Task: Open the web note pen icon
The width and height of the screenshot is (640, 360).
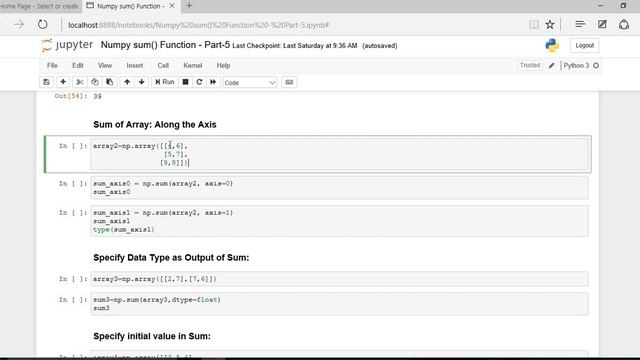Action: [x=602, y=24]
